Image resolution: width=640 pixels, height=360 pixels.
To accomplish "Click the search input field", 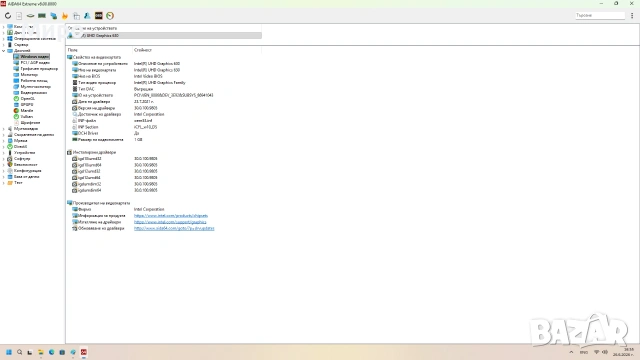I will coord(600,16).
